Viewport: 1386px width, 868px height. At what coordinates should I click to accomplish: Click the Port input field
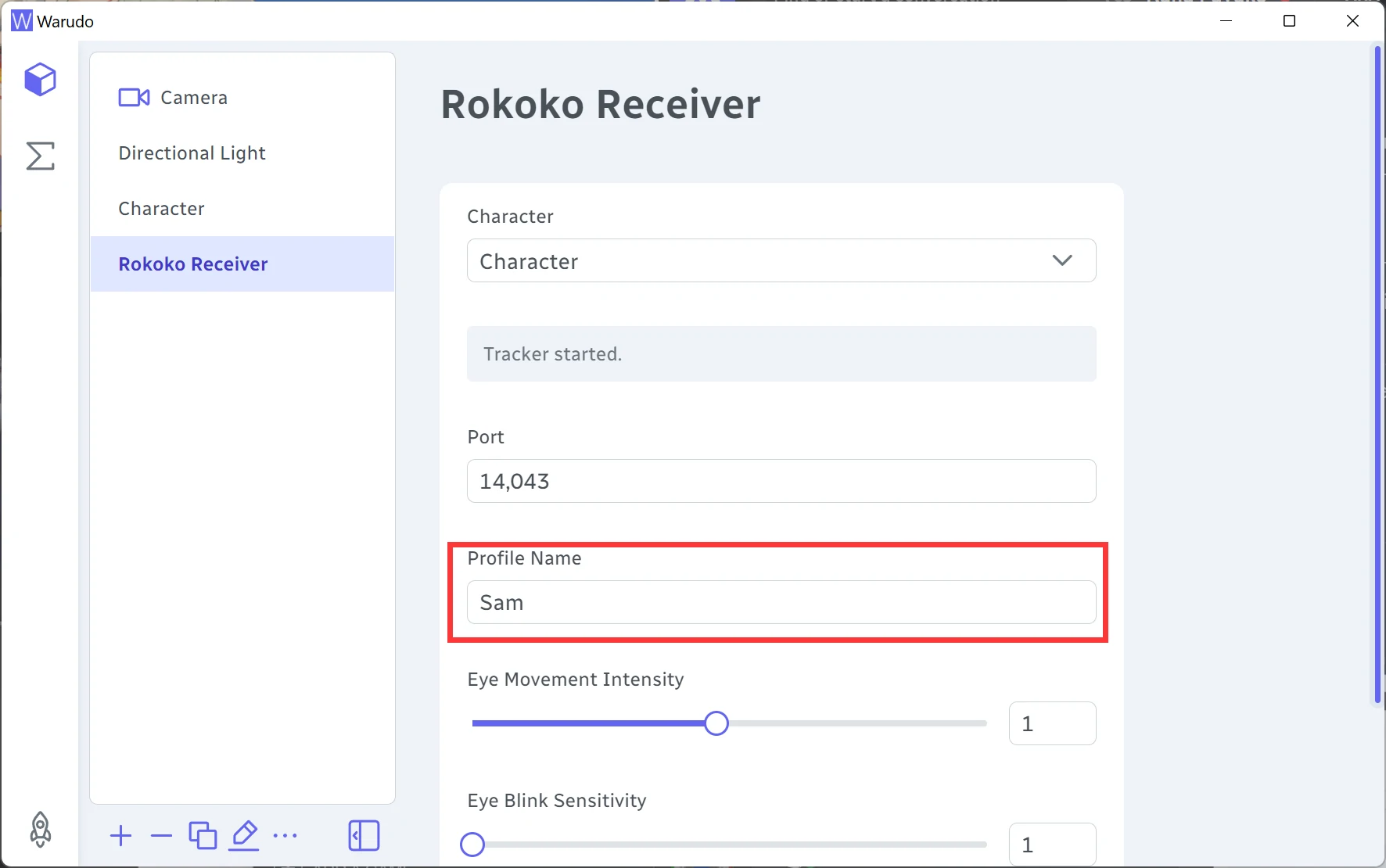click(x=781, y=481)
